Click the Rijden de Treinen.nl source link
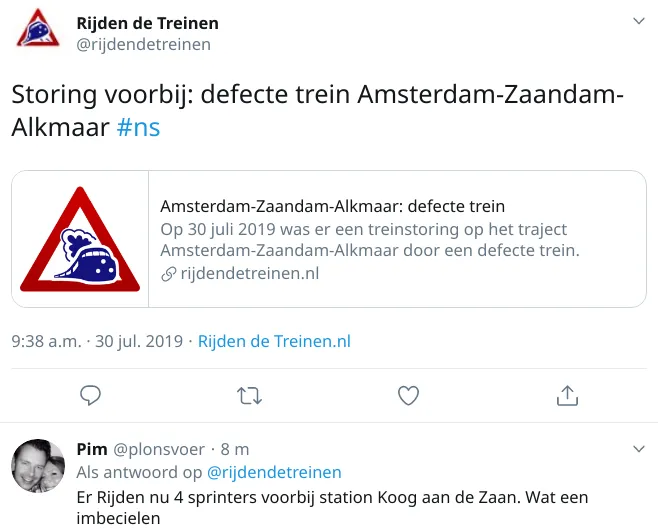This screenshot has height=529, width=658. [x=274, y=341]
